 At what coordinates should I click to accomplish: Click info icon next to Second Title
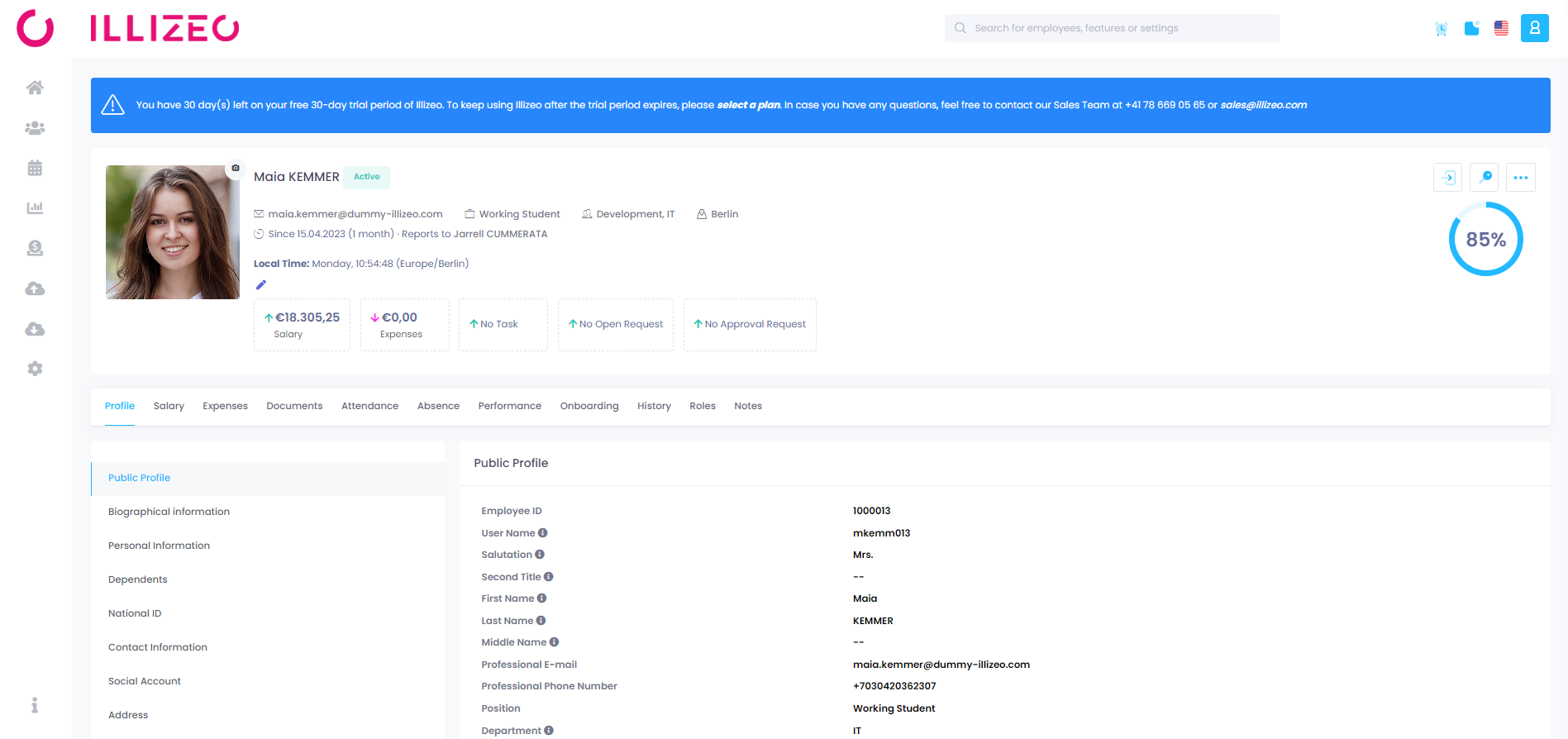coord(549,577)
